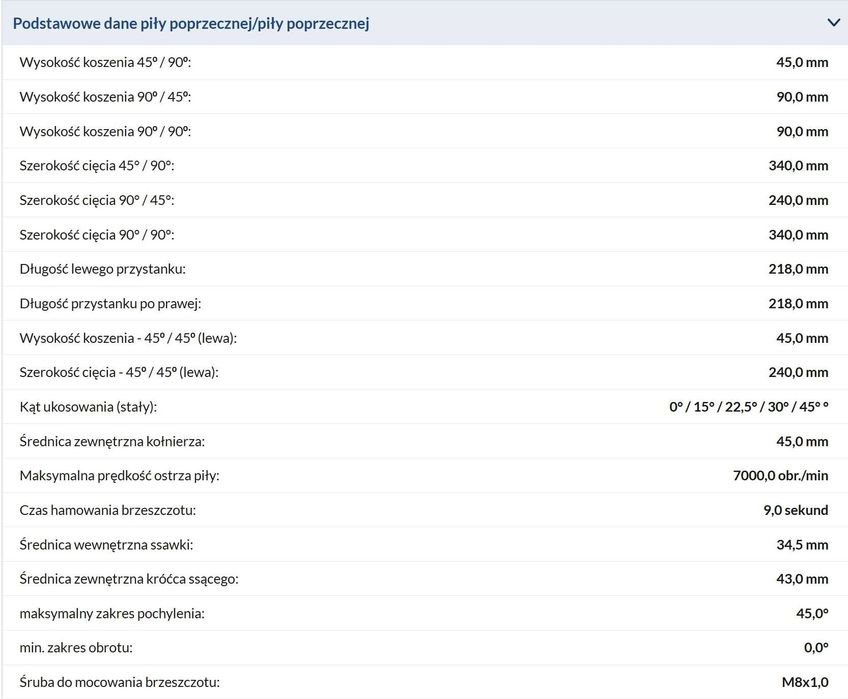This screenshot has height=699, width=848.
Task: Select the '43,0 mm' suction port diameter value
Action: (802, 579)
